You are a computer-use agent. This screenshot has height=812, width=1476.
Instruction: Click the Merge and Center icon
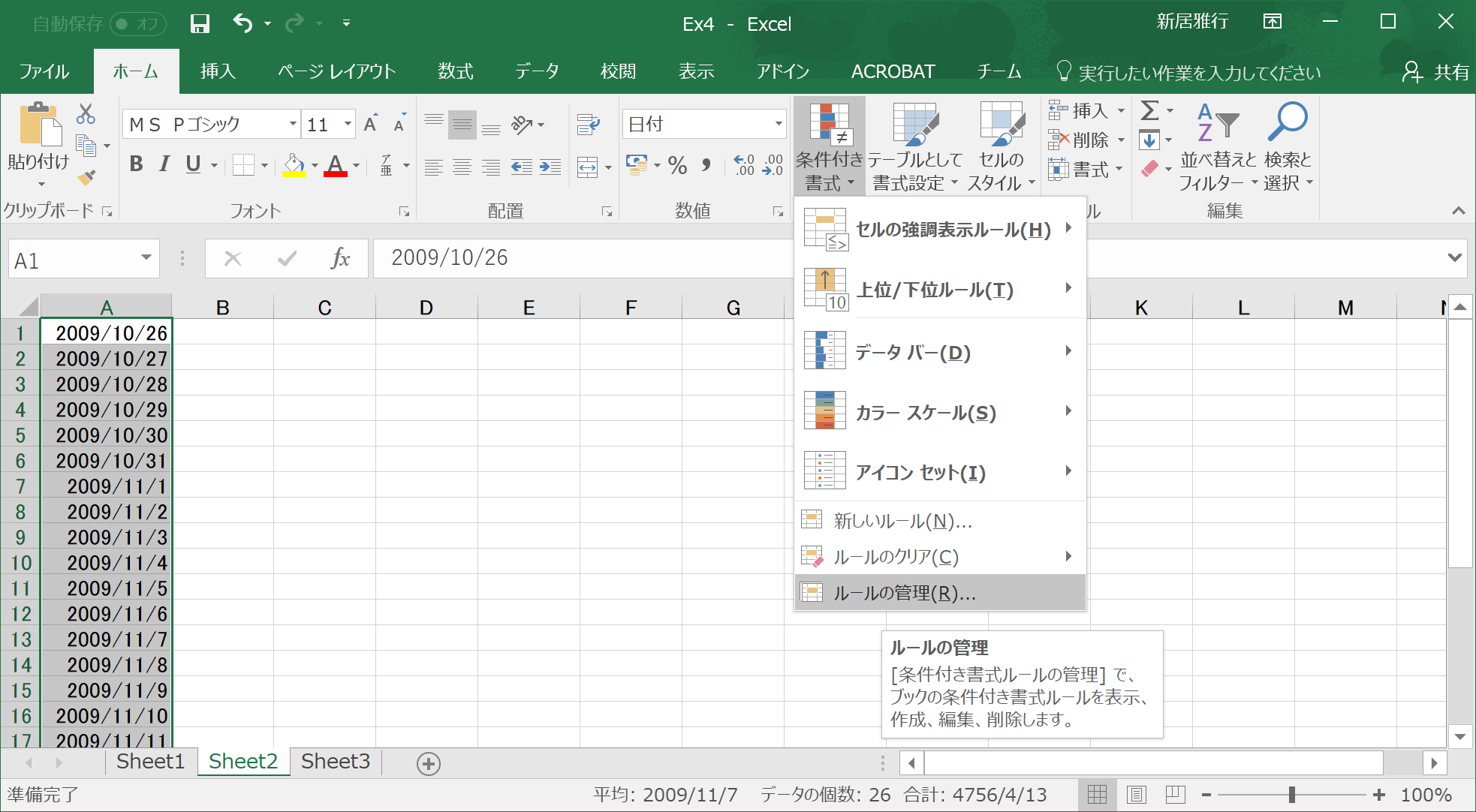588,167
